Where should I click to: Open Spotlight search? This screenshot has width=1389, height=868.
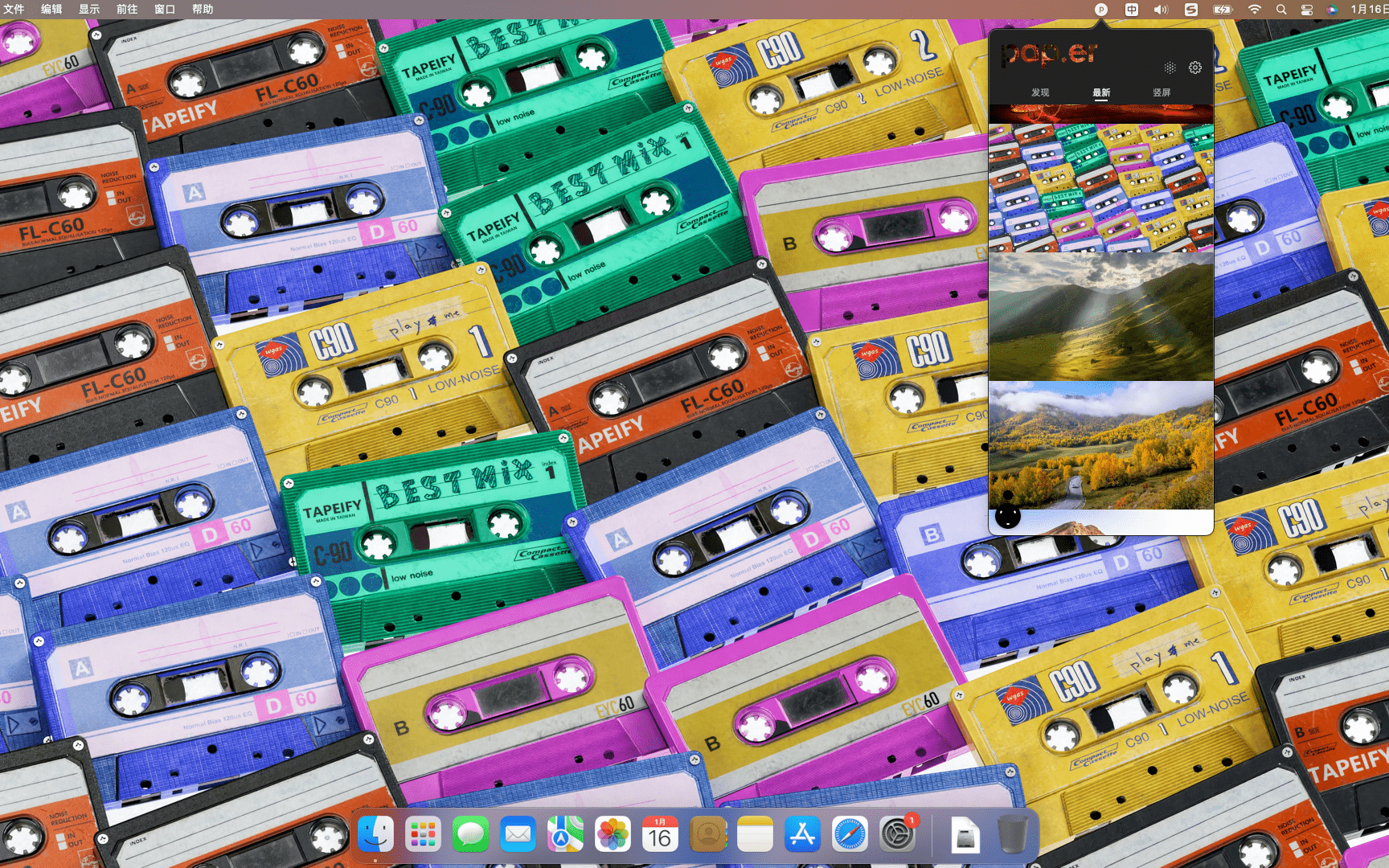(x=1281, y=10)
